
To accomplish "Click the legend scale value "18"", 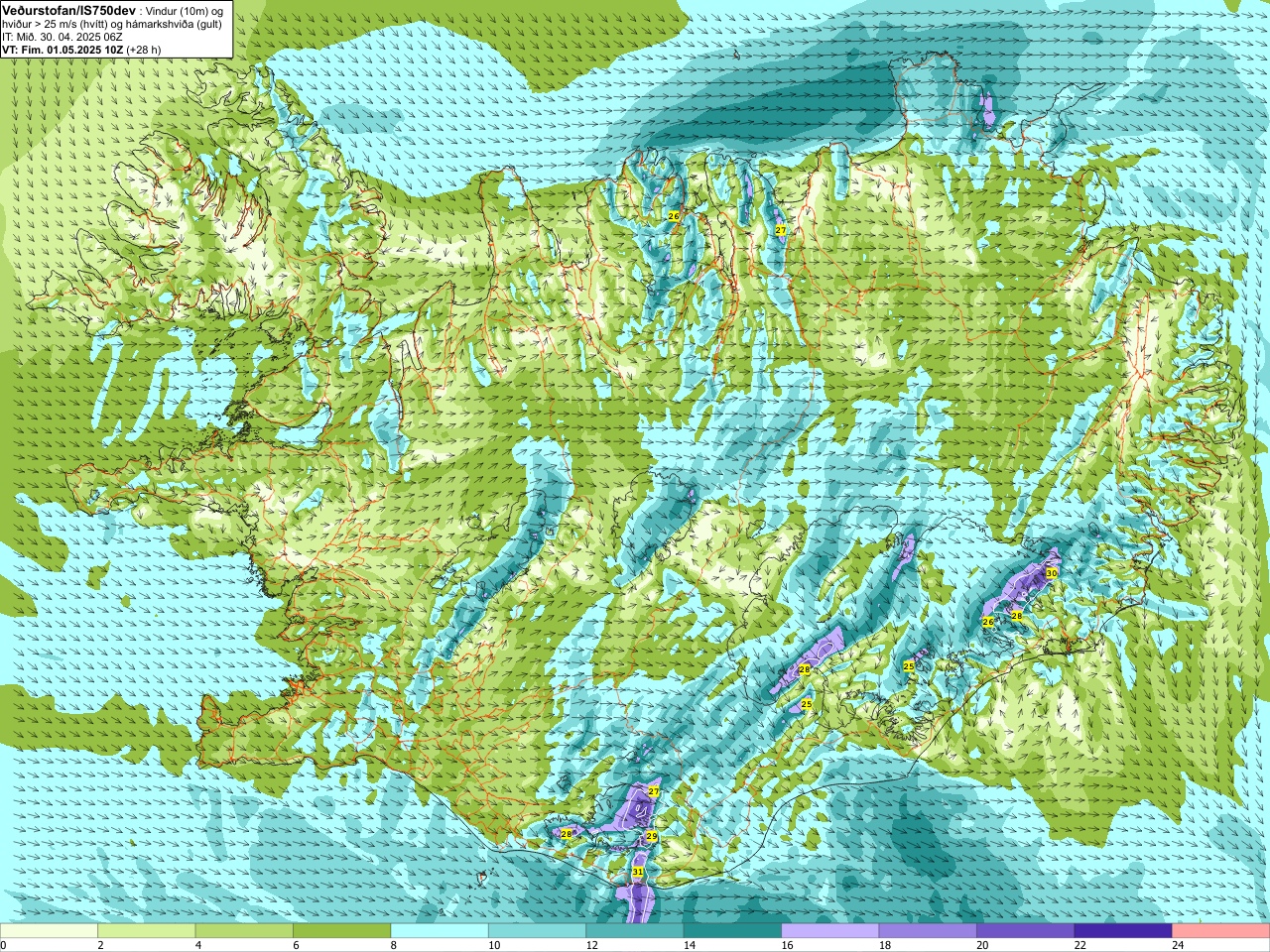I will coord(885,945).
